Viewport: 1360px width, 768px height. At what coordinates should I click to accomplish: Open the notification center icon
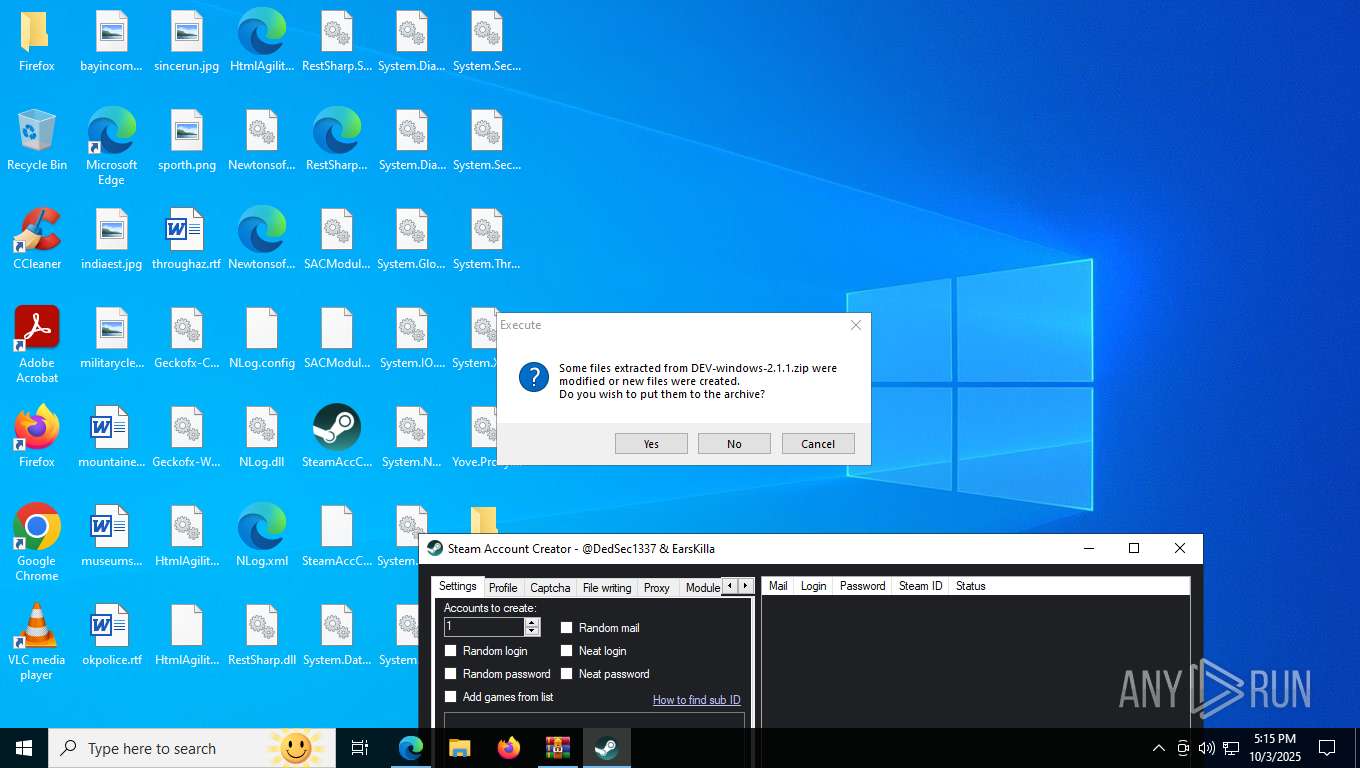point(1327,748)
